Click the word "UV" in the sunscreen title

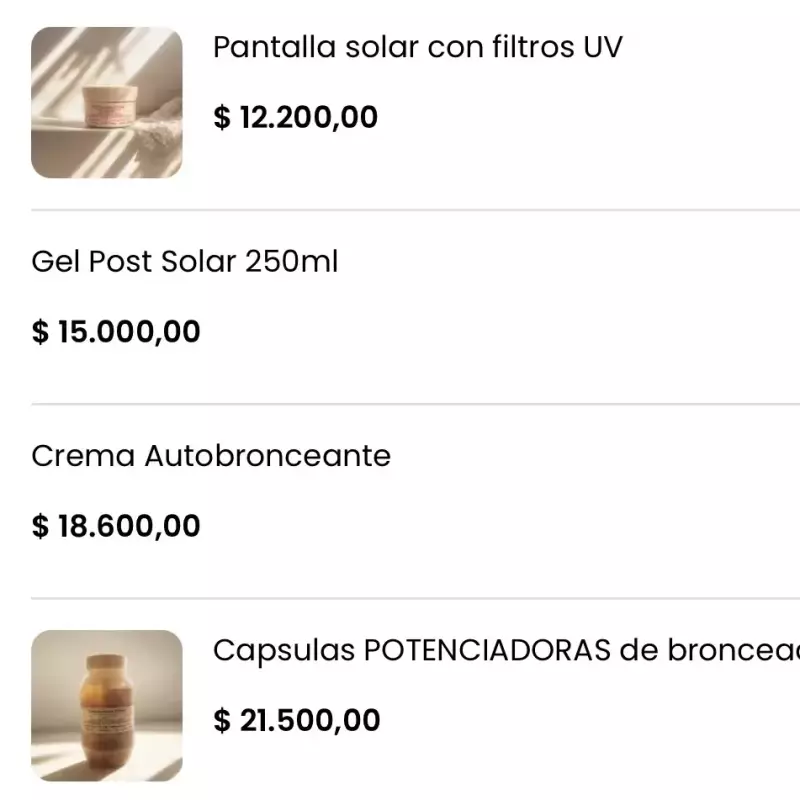point(602,47)
